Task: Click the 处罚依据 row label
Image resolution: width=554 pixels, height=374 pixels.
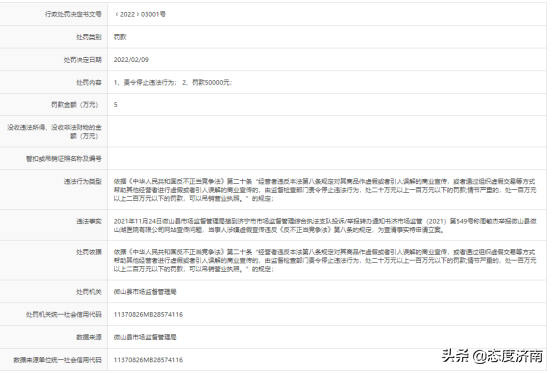Action: pyautogui.click(x=89, y=252)
